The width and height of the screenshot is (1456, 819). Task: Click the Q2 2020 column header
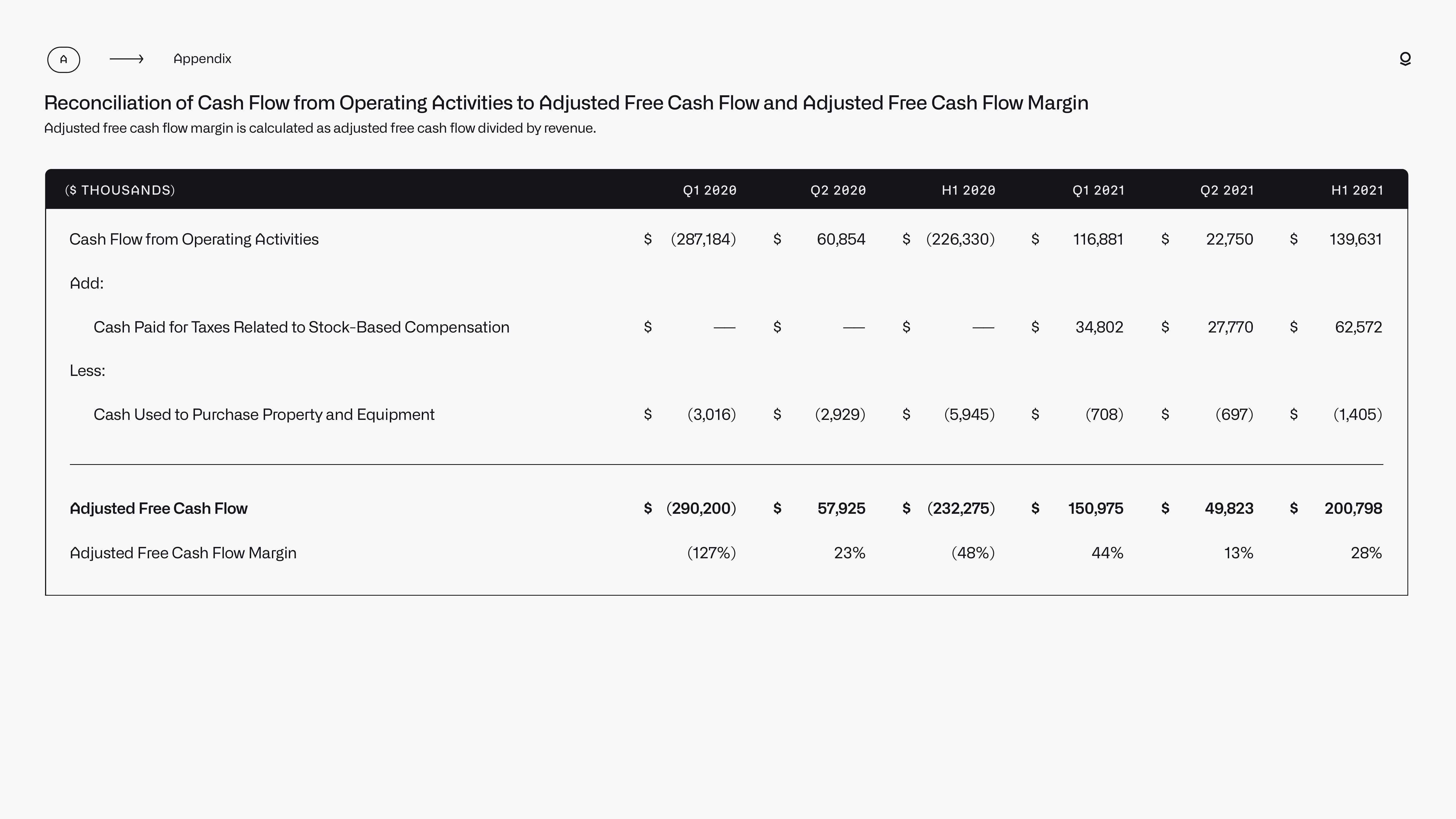838,191
